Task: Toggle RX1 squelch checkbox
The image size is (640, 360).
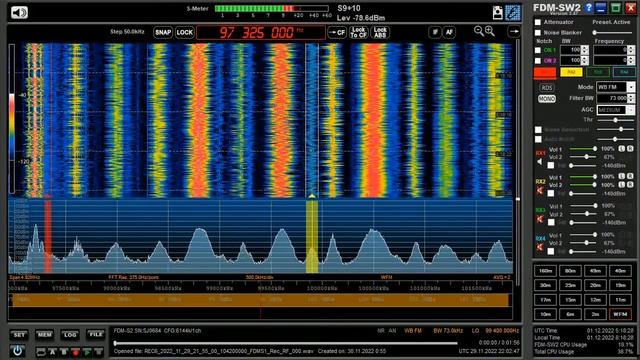Action: coord(551,165)
